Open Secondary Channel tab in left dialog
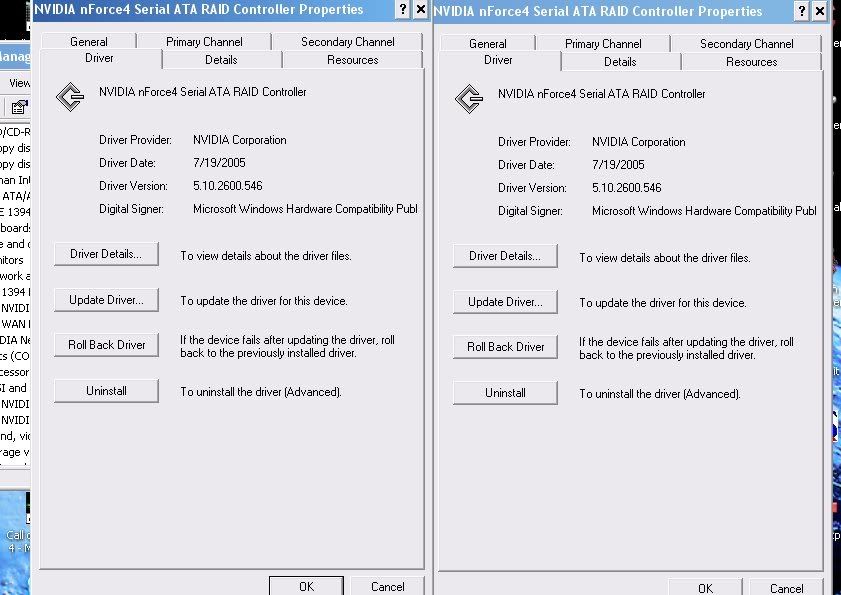This screenshot has width=841, height=595. [x=348, y=42]
